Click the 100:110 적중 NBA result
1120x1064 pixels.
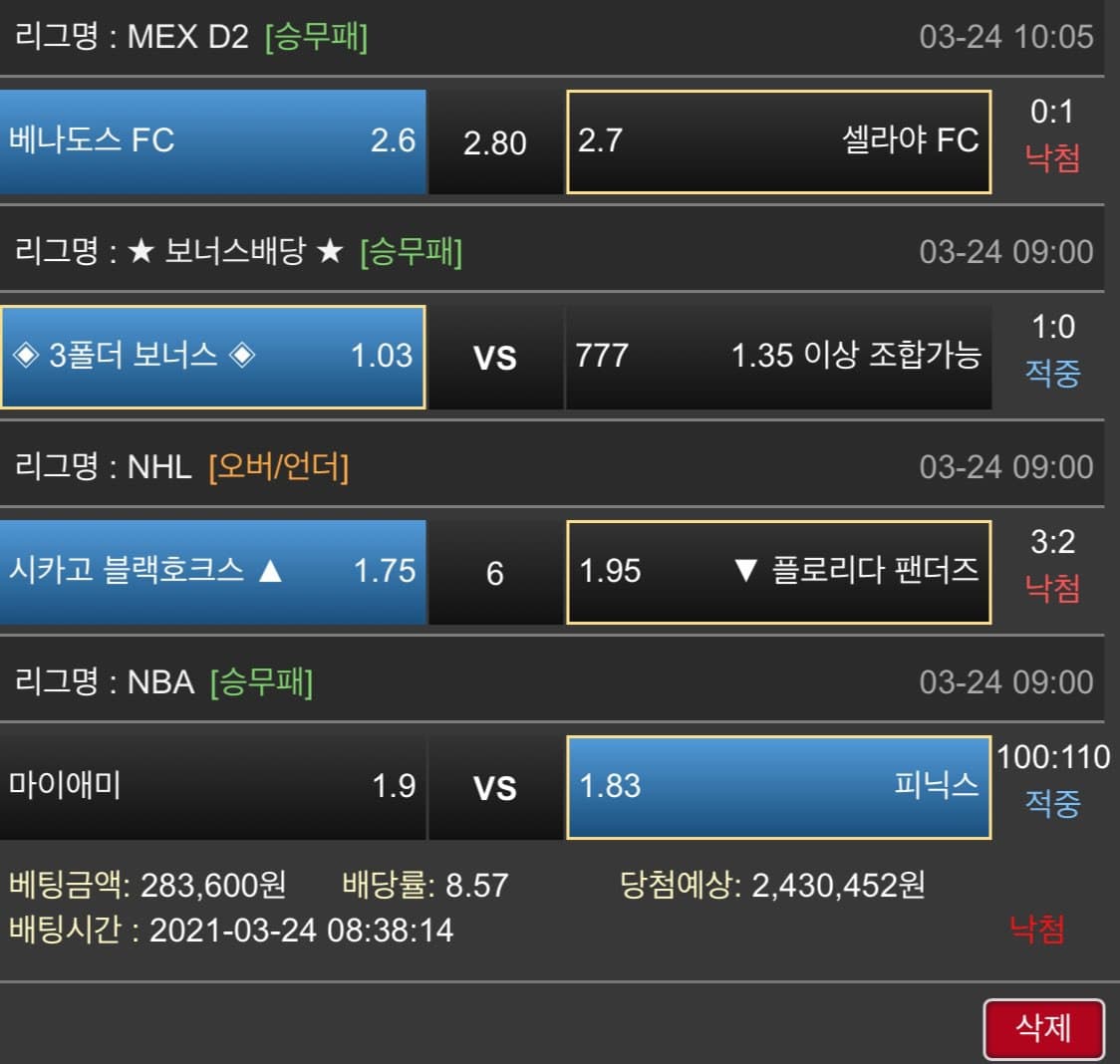click(1052, 780)
